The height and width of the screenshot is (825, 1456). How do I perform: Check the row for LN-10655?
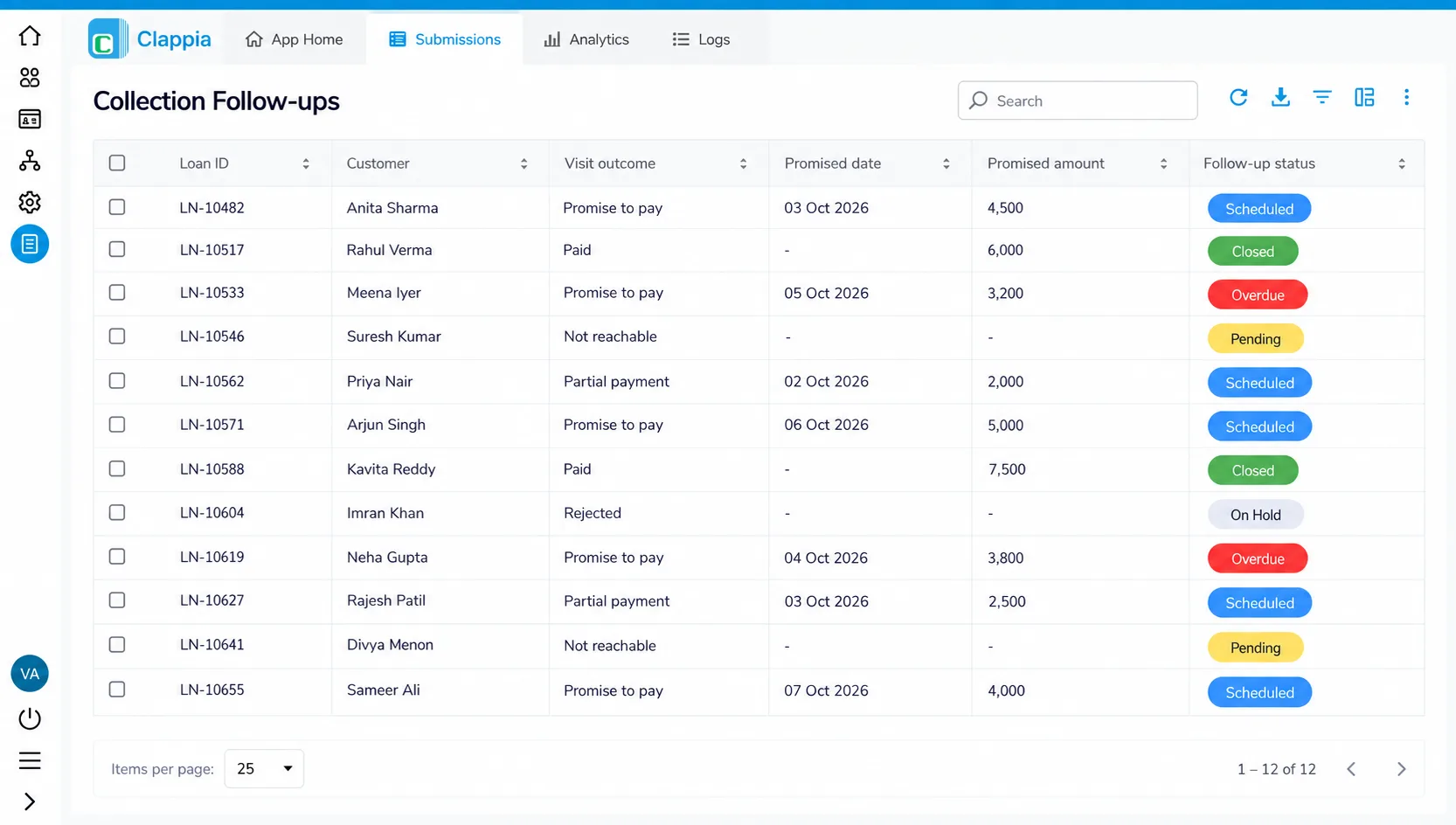(x=117, y=690)
